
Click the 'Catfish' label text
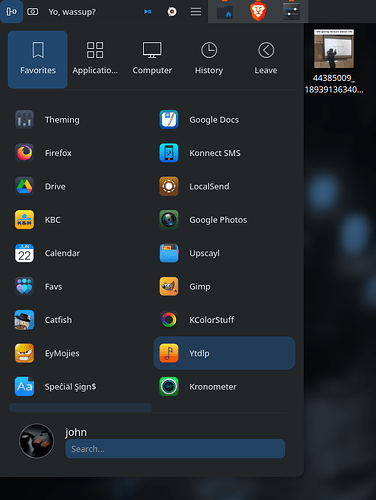click(58, 320)
